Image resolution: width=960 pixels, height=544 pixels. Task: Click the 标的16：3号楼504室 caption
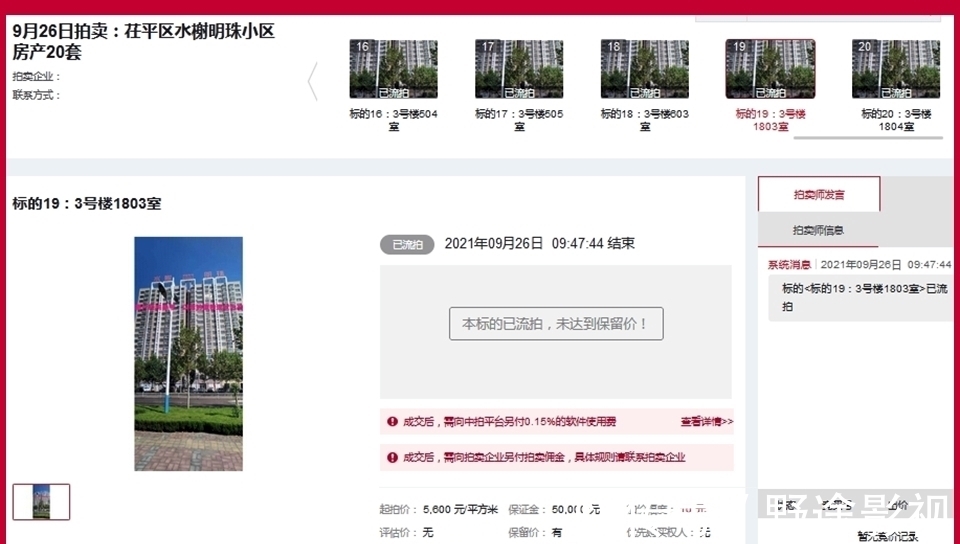pyautogui.click(x=394, y=120)
